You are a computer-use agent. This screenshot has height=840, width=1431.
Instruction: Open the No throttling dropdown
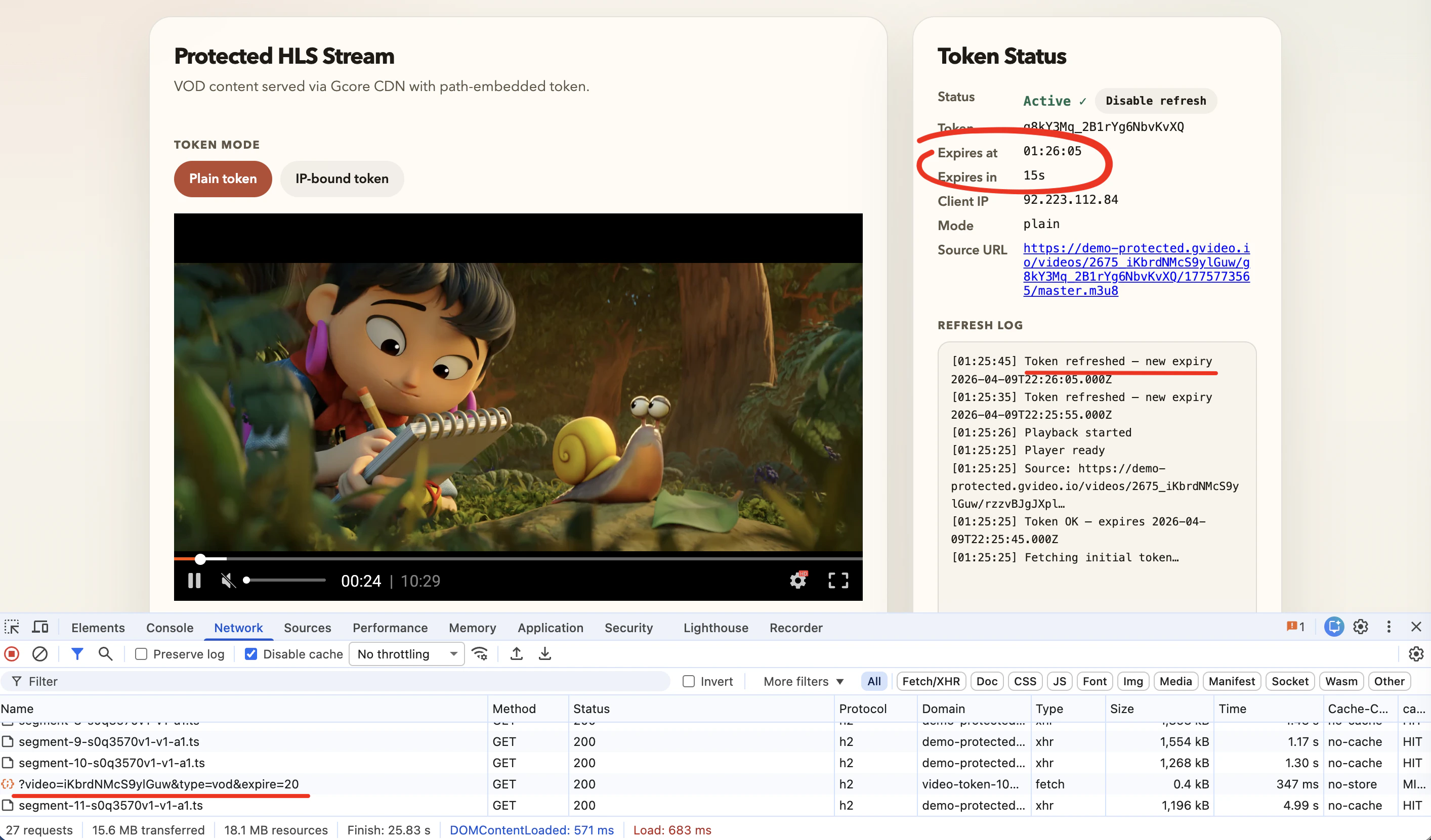pyautogui.click(x=407, y=654)
